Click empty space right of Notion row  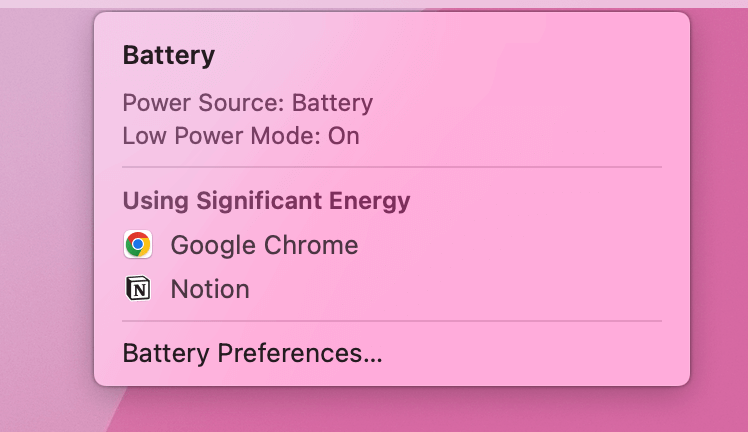pos(456,289)
